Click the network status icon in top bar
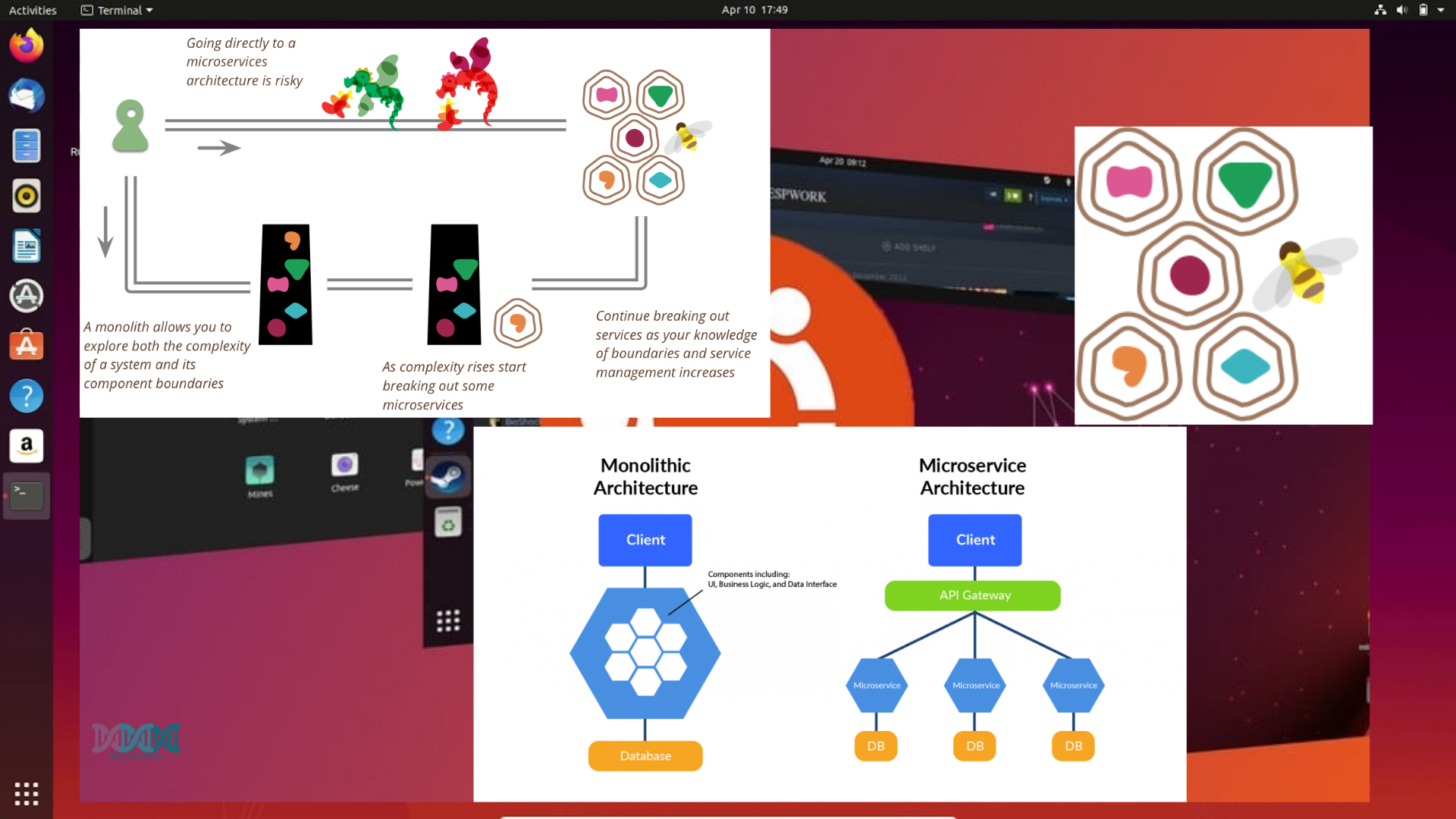Image resolution: width=1456 pixels, height=819 pixels. 1380,10
